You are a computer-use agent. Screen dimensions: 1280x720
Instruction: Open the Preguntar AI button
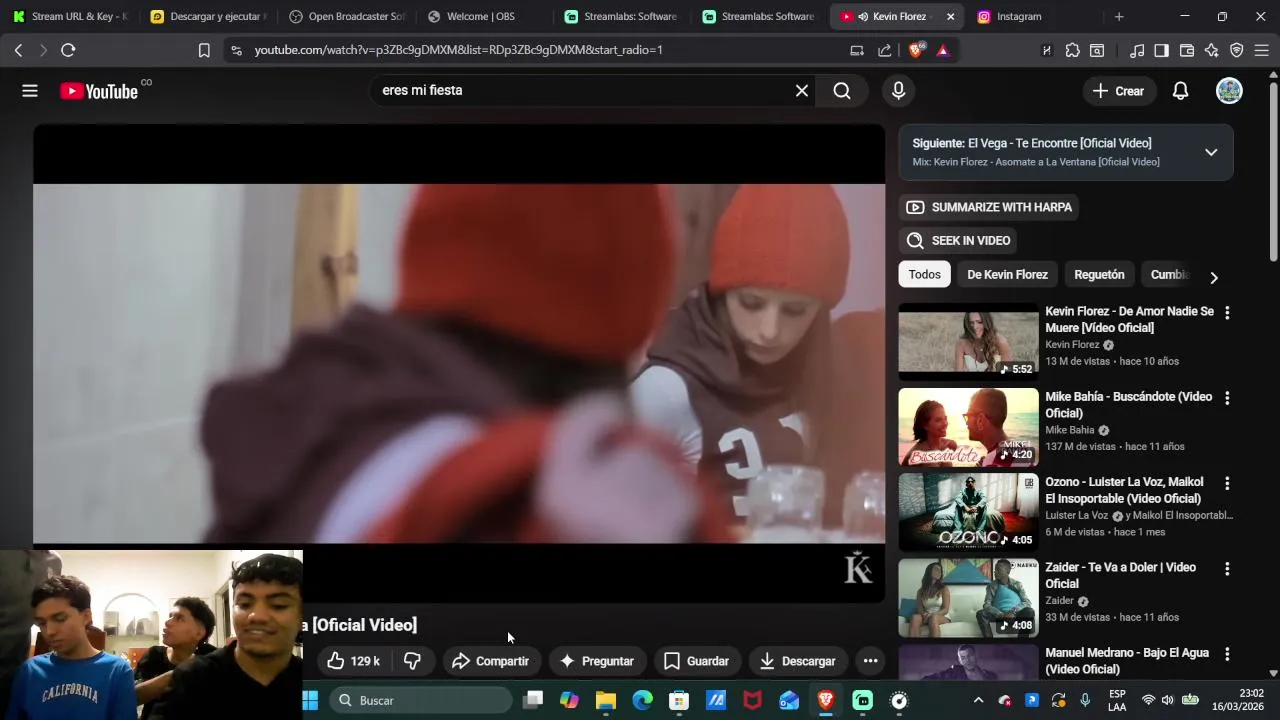click(x=596, y=661)
